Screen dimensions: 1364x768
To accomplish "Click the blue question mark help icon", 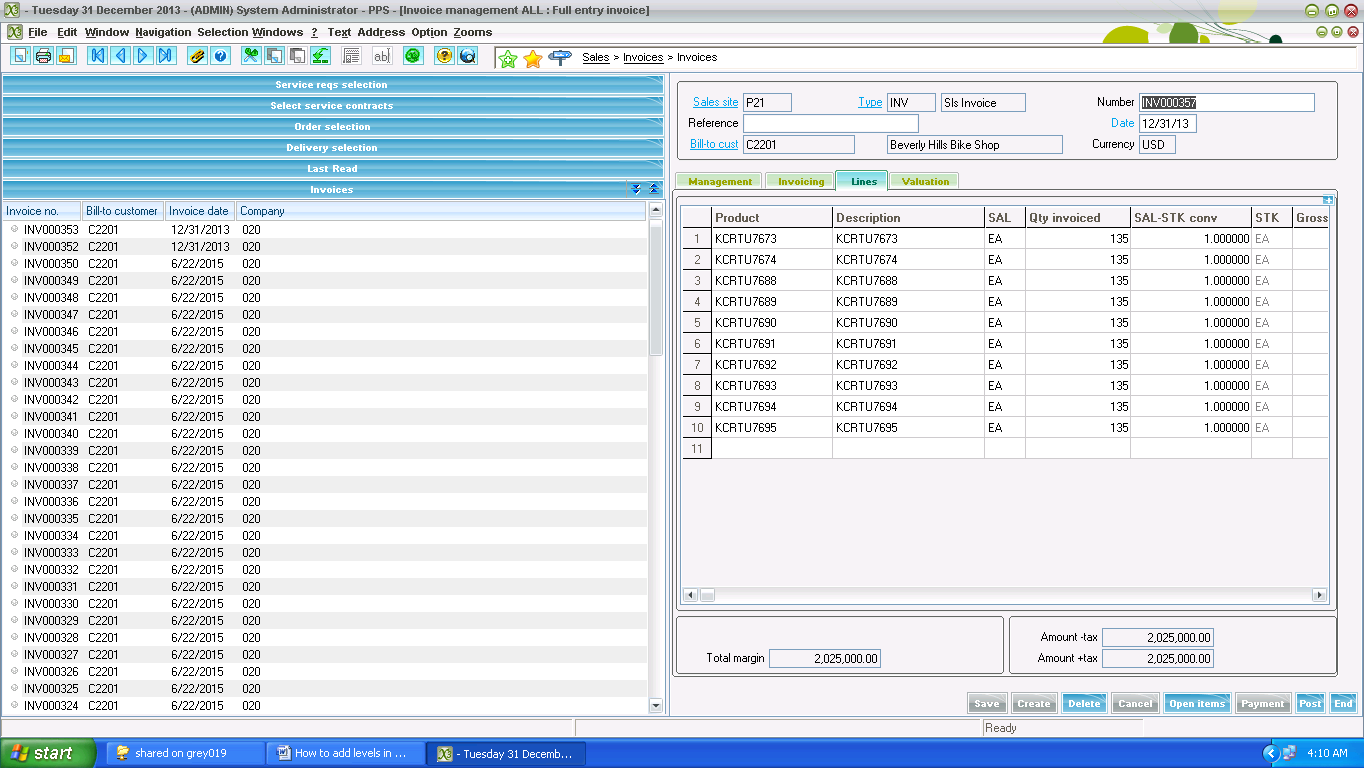I will click(220, 56).
